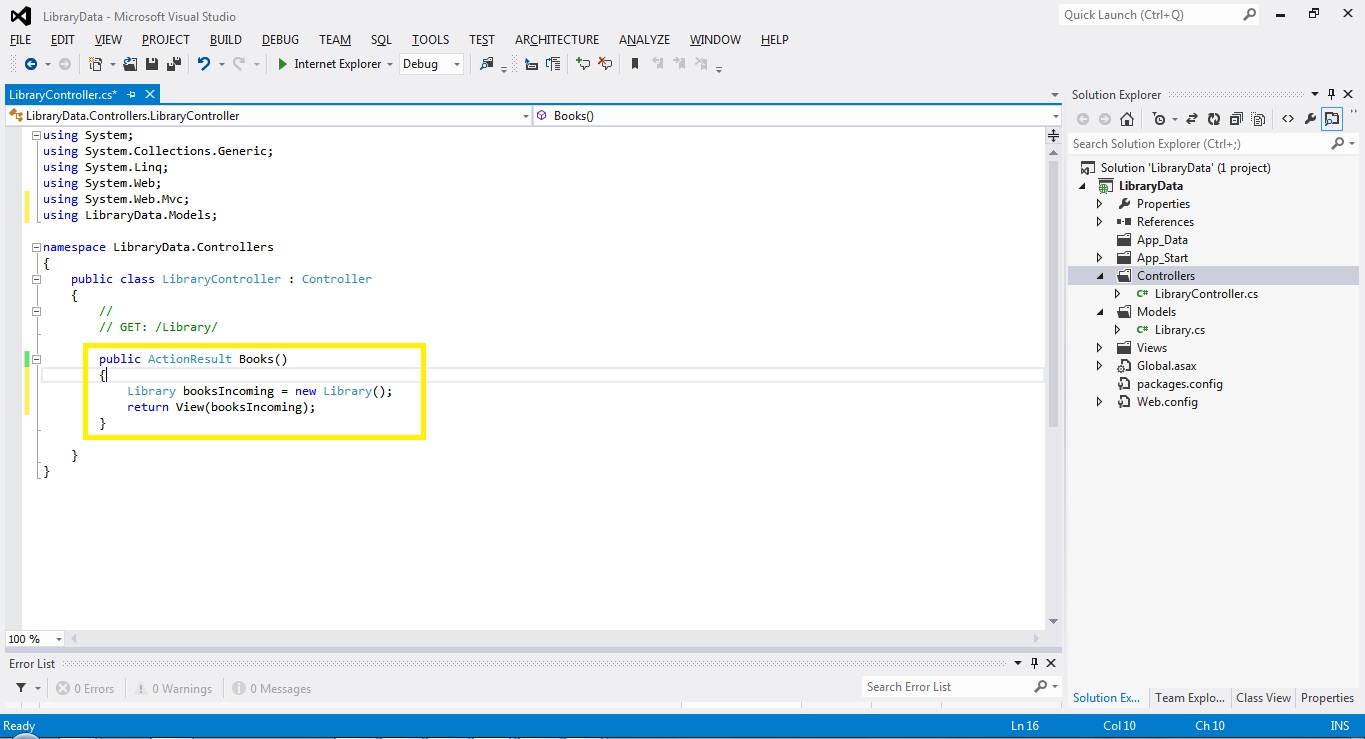Save the current file using the floppy icon
The width and height of the screenshot is (1365, 739).
(x=152, y=64)
